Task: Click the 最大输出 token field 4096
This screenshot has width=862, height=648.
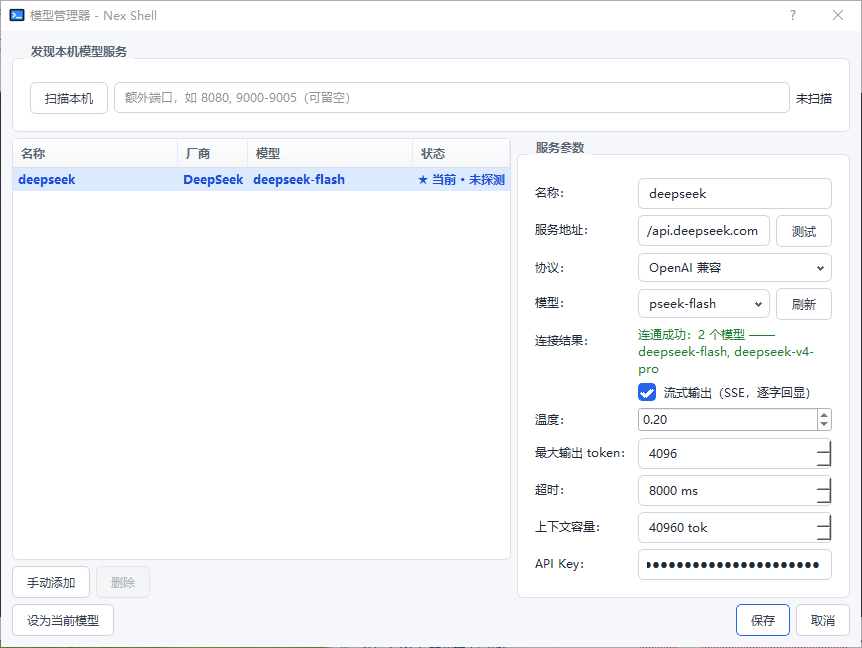Action: 734,453
